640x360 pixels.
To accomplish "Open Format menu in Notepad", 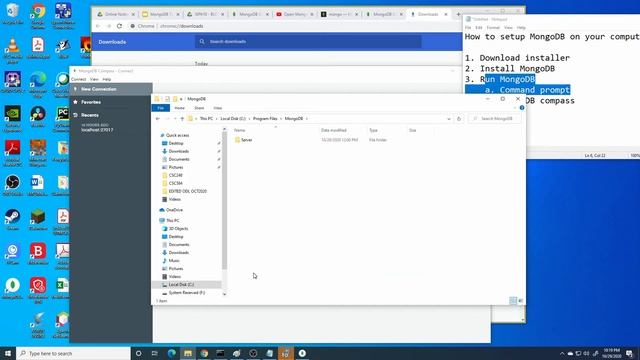I will point(493,28).
